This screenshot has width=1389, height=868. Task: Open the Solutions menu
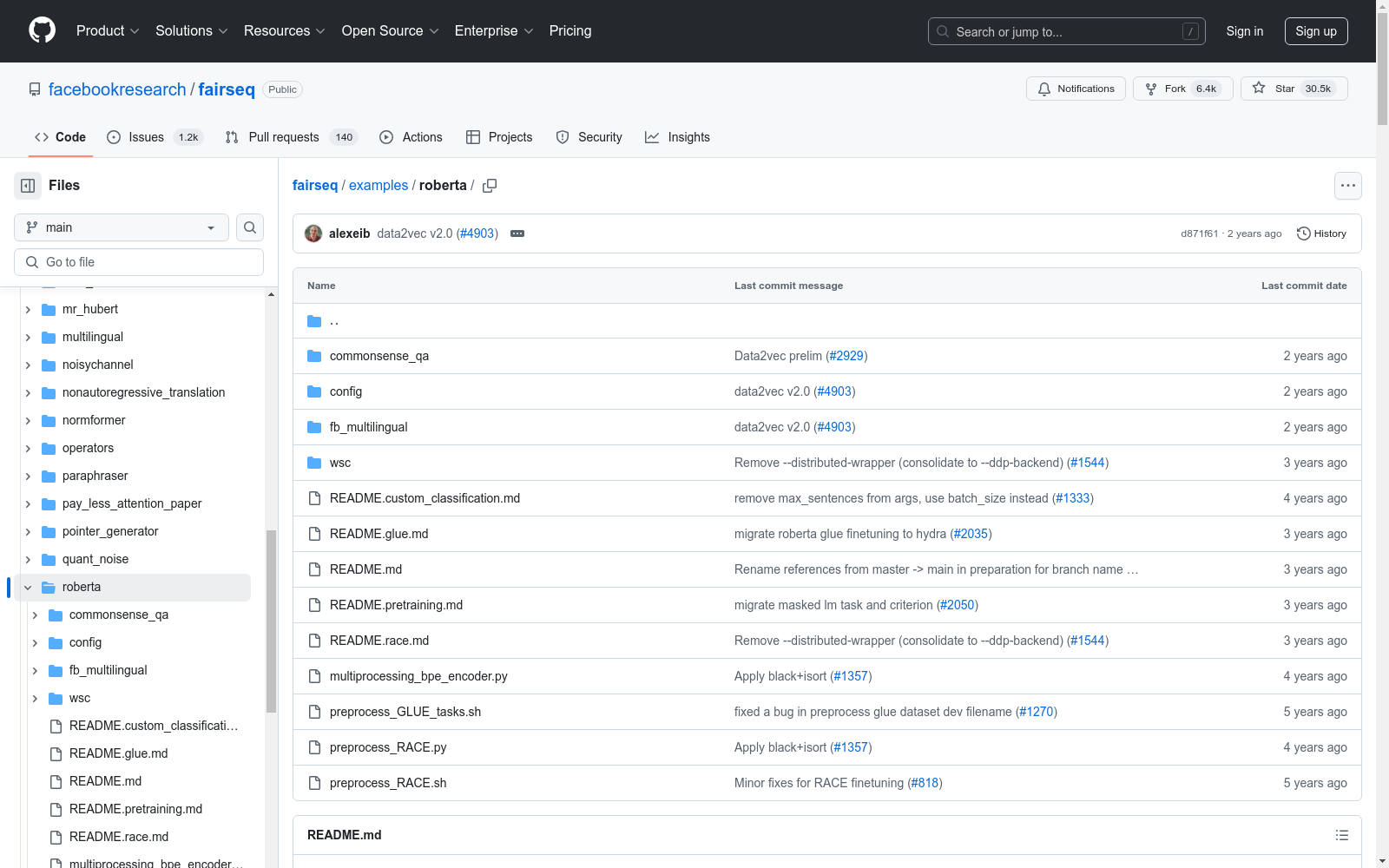(191, 30)
